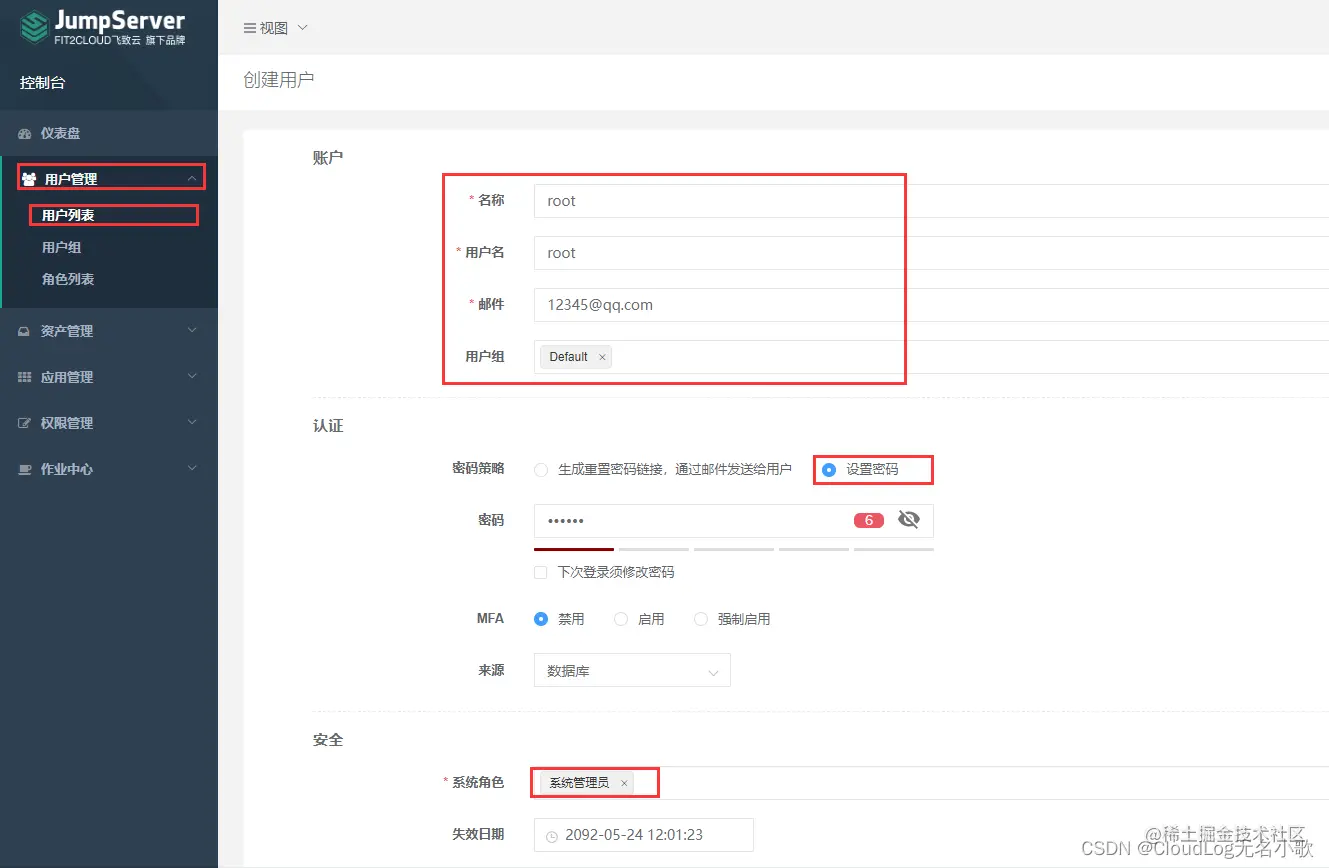1329x868 pixels.
Task: Click the 名称 input field
Action: pos(931,201)
